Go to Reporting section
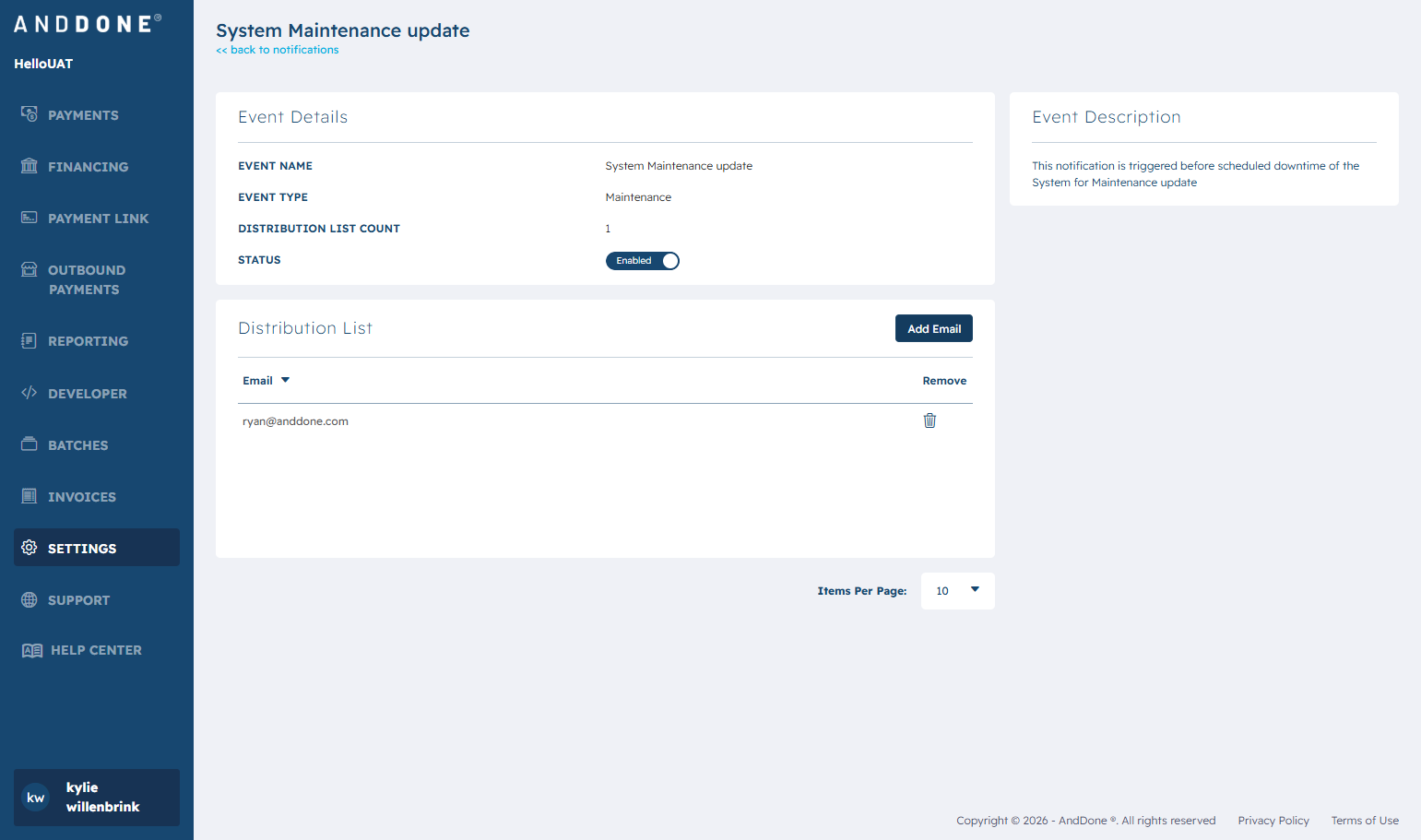1421x840 pixels. coord(89,341)
